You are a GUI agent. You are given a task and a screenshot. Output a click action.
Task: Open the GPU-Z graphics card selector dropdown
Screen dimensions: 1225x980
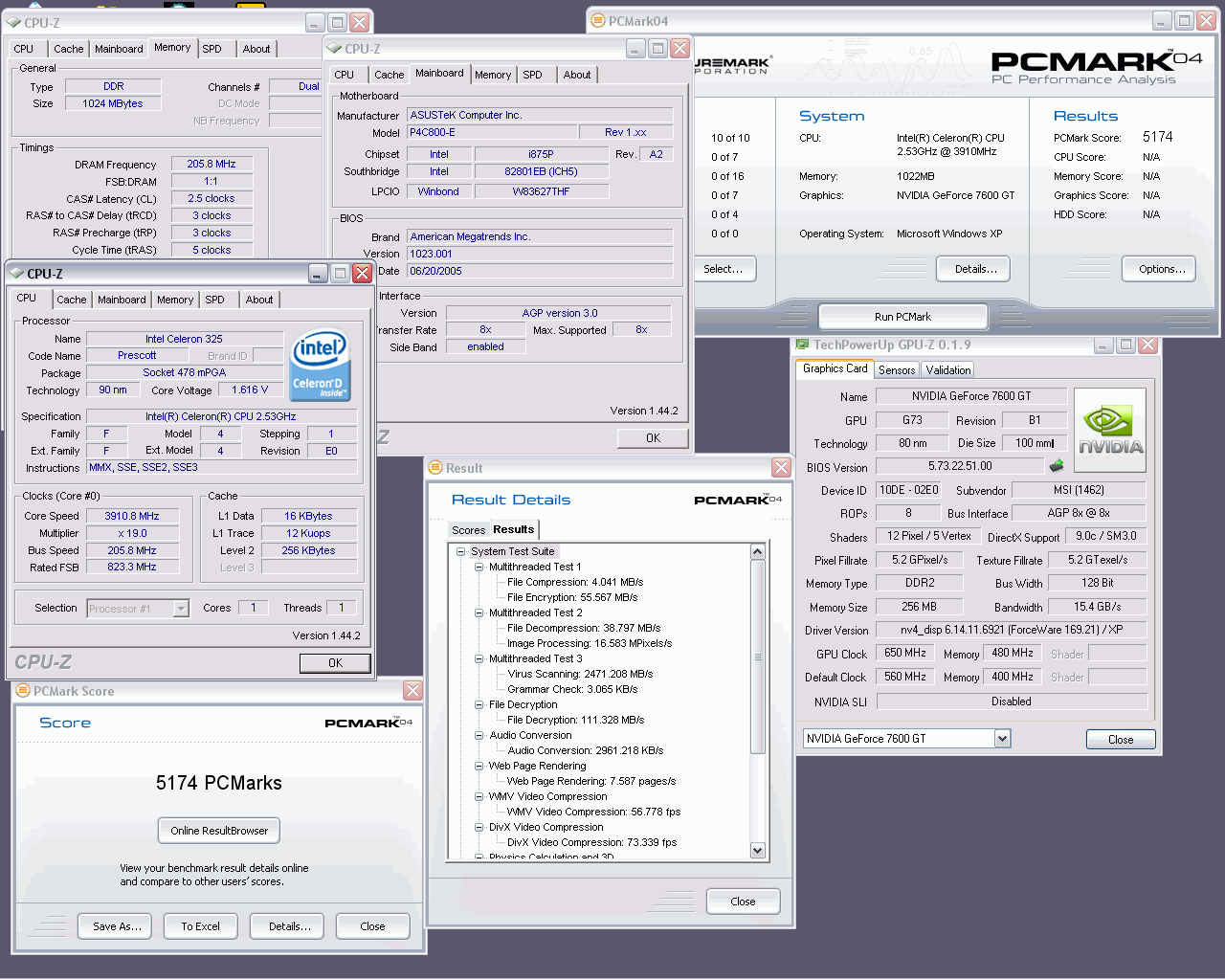(1002, 738)
